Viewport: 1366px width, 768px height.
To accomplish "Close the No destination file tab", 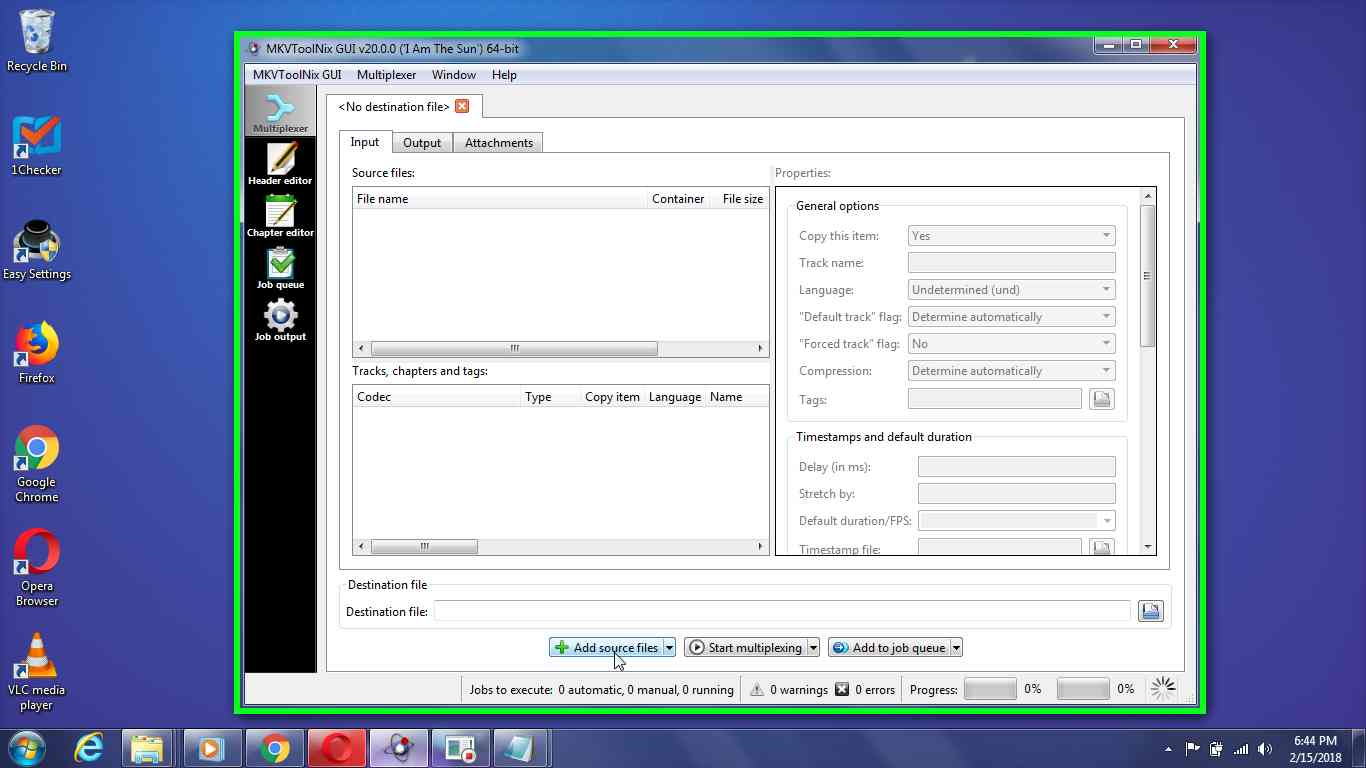I will (x=461, y=106).
